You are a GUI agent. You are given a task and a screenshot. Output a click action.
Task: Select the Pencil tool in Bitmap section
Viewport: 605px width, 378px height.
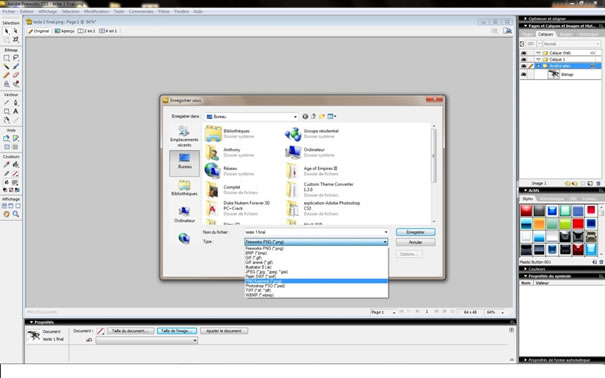[7, 75]
